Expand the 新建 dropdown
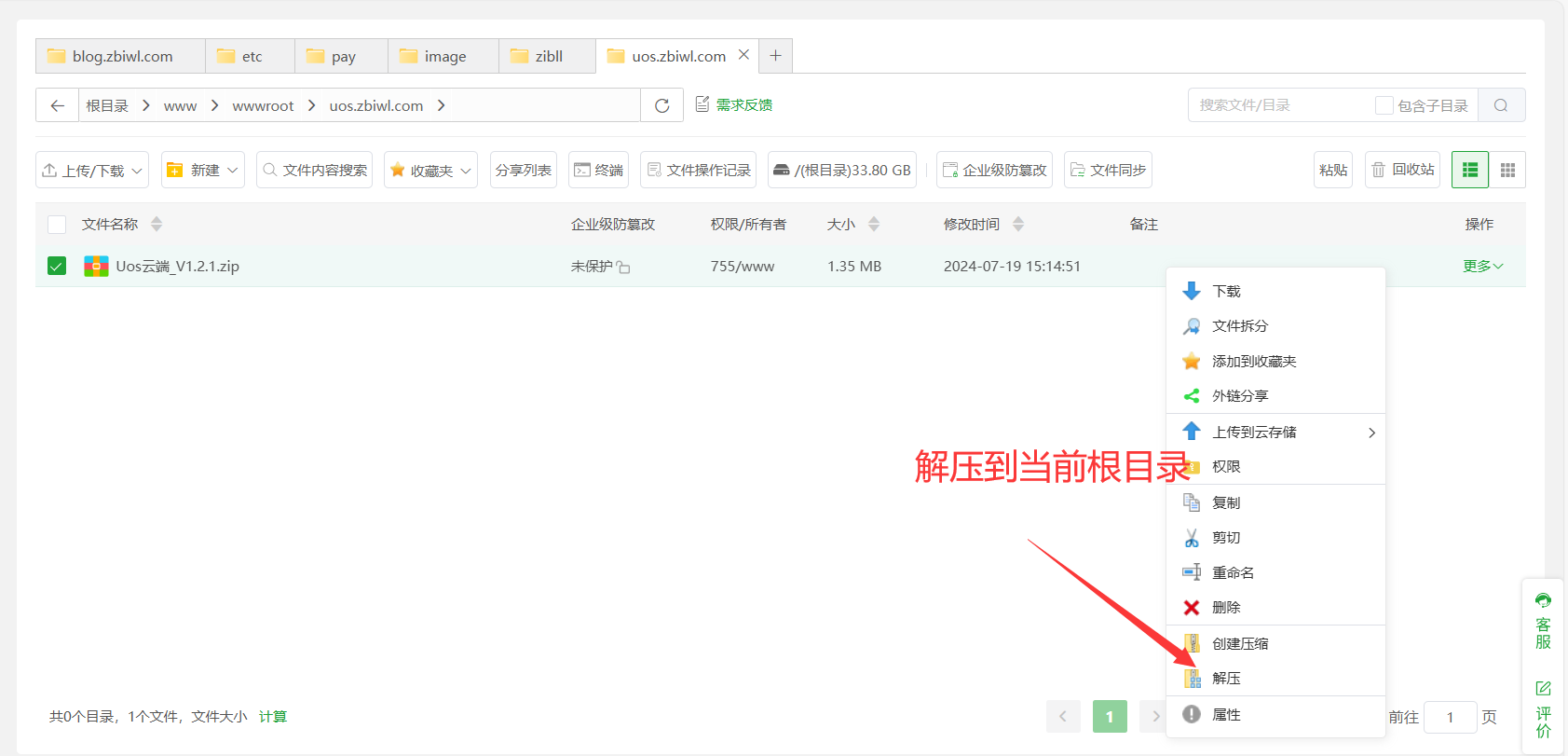Viewport: 1568px width, 756px height. click(x=203, y=170)
